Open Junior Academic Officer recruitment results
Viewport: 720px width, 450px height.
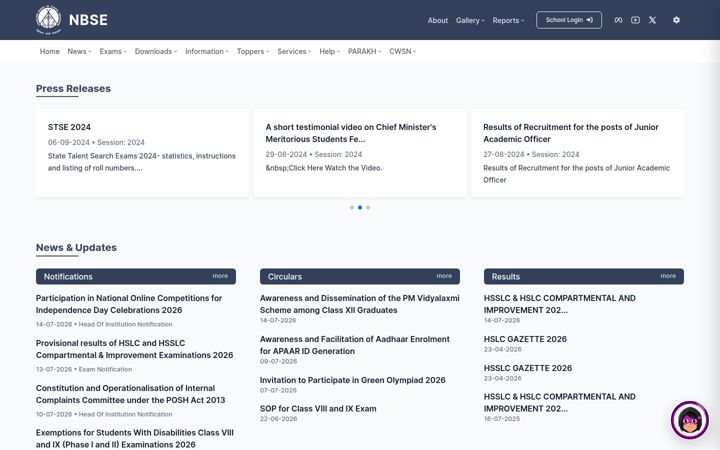point(571,133)
